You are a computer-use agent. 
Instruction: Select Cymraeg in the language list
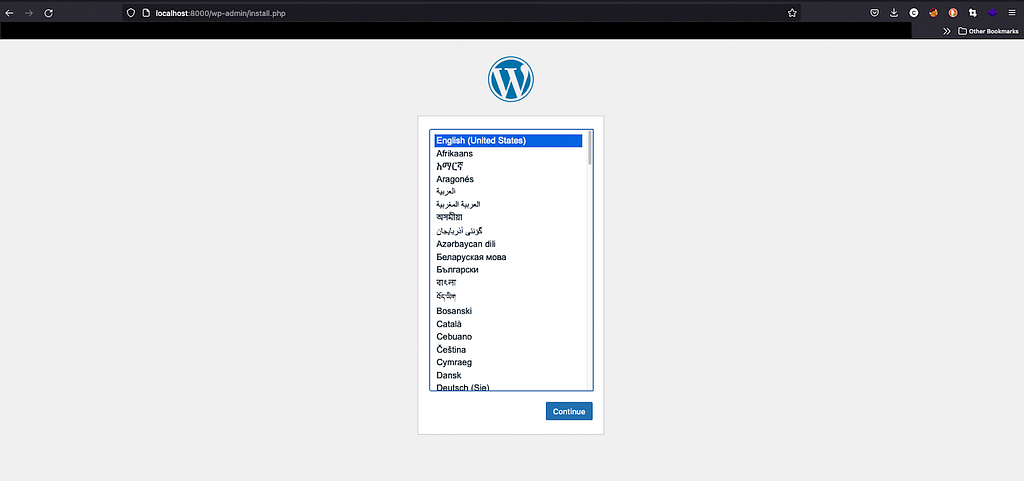tap(508, 362)
